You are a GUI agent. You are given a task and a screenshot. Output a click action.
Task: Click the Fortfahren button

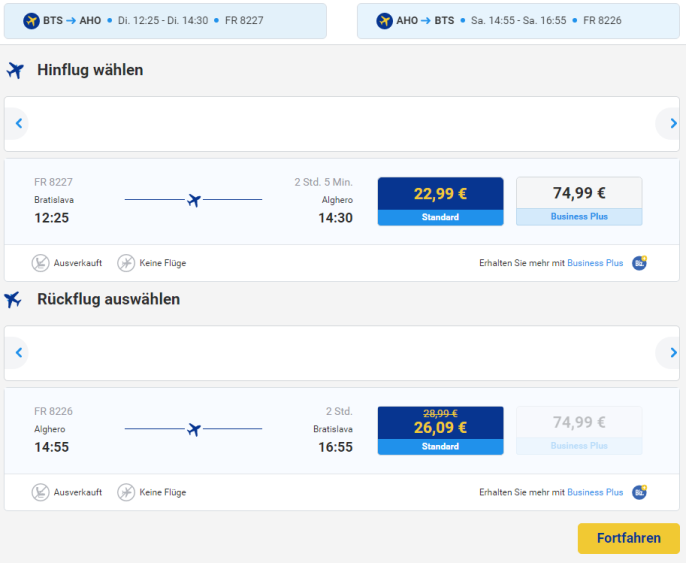[x=629, y=538]
